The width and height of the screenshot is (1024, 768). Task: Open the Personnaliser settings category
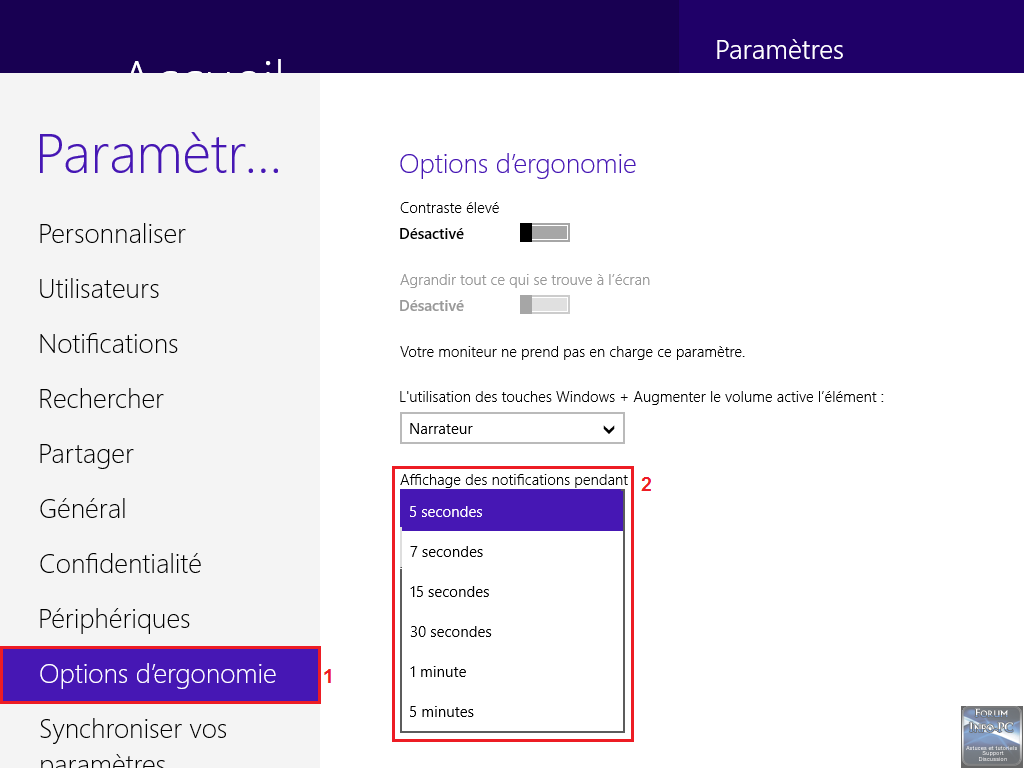point(112,234)
